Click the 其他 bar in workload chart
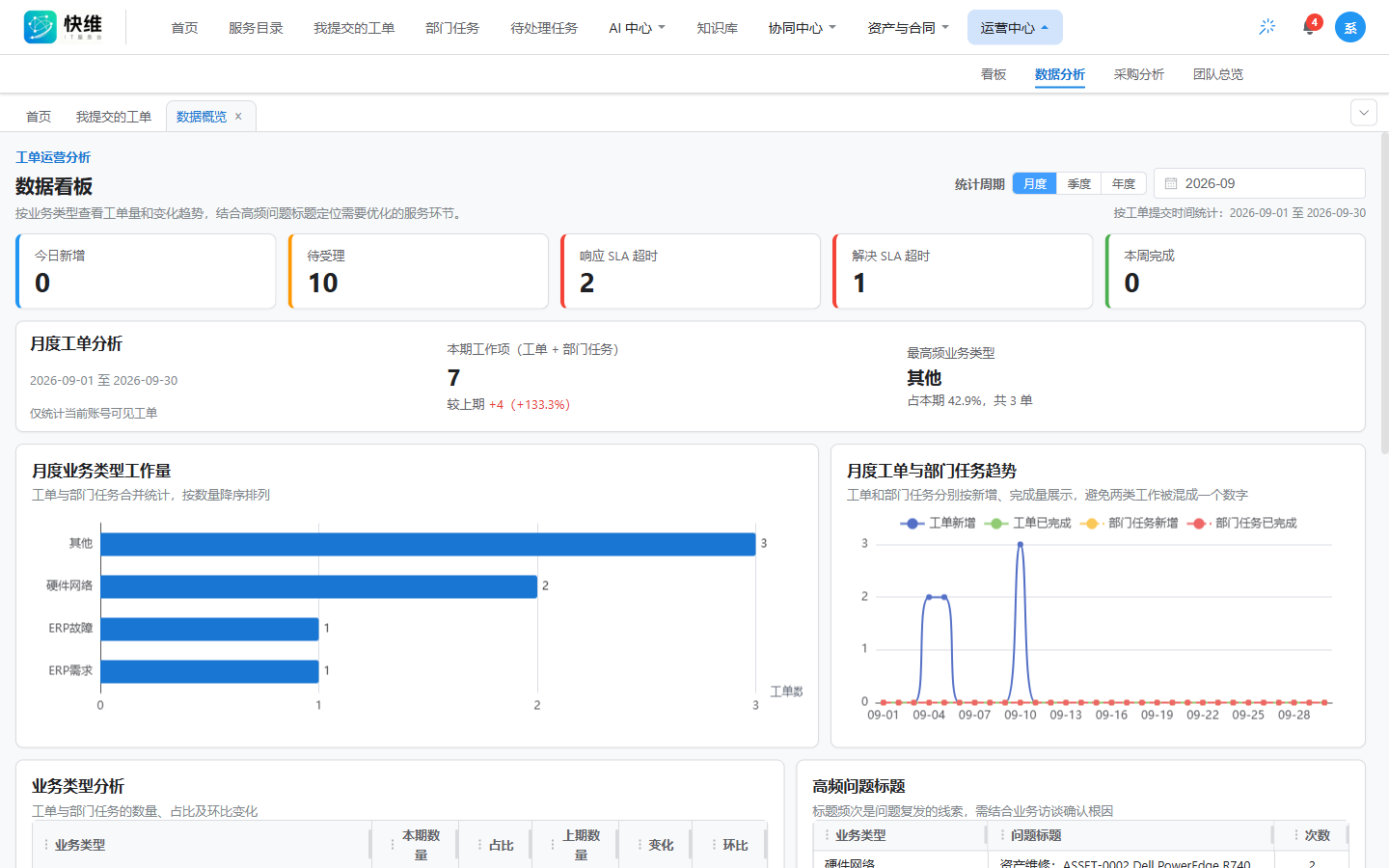Image resolution: width=1389 pixels, height=868 pixels. 428,544
